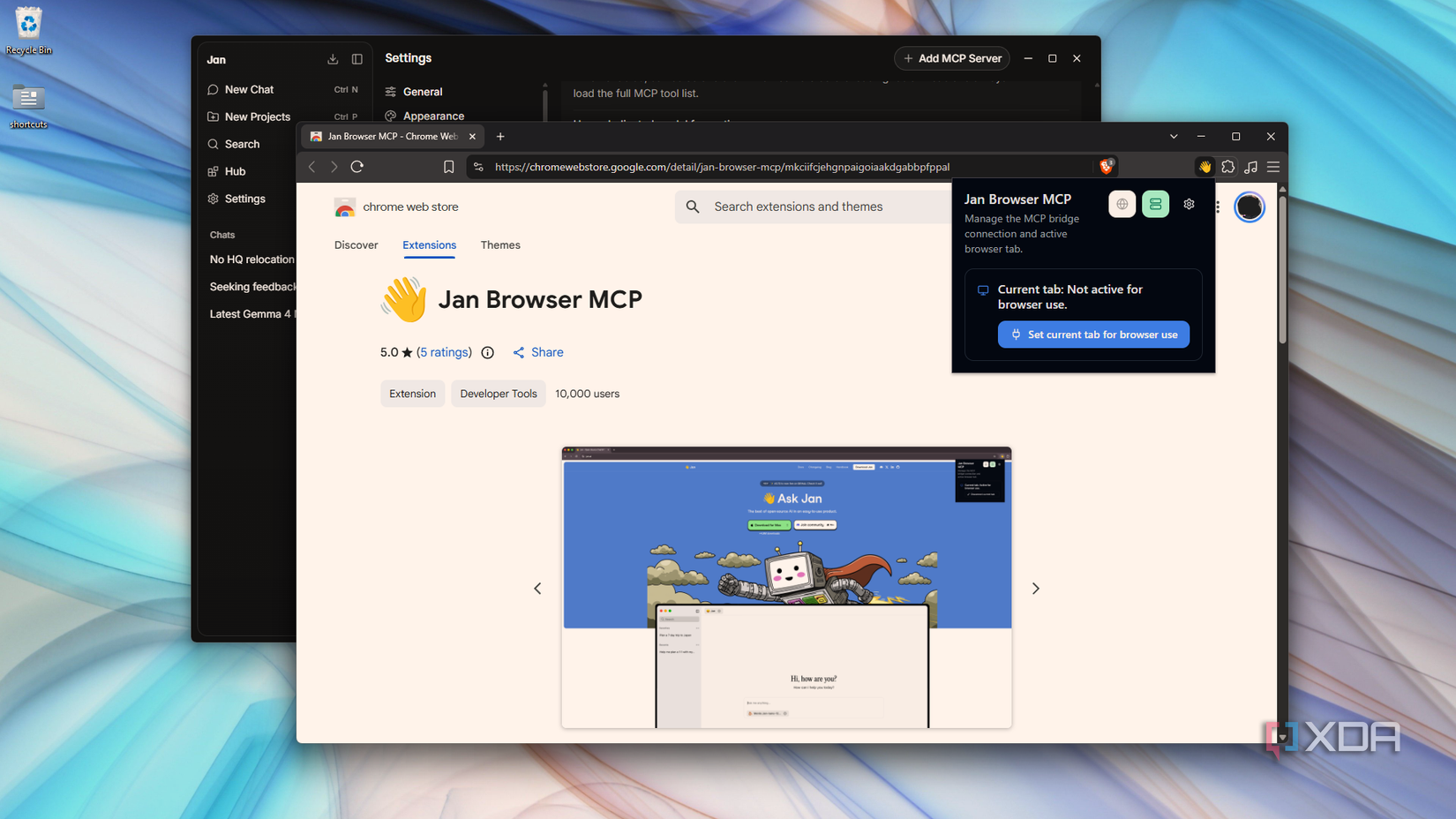
Task: Click the chrome web store logo
Action: (396, 207)
